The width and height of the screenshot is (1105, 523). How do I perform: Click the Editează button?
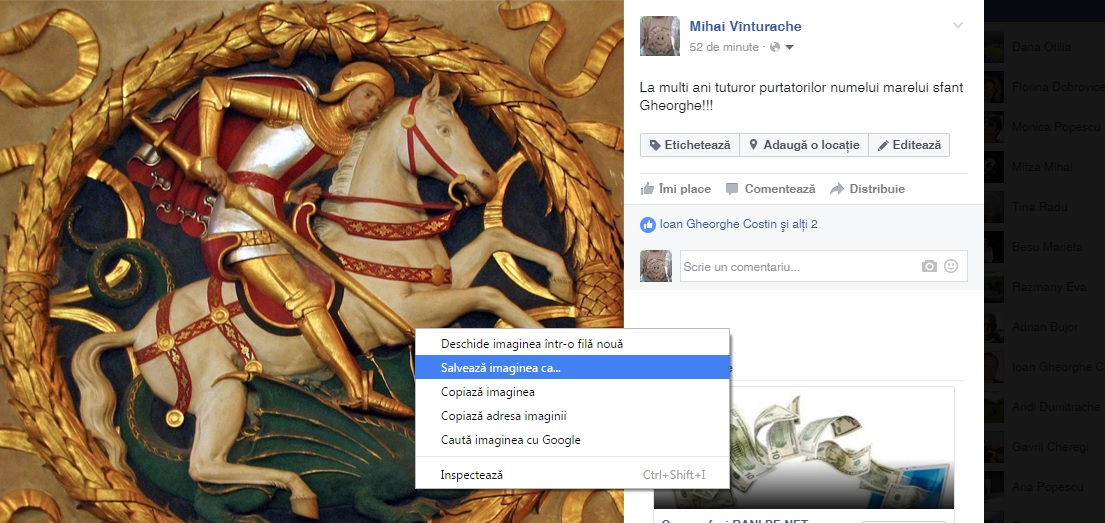pos(909,145)
